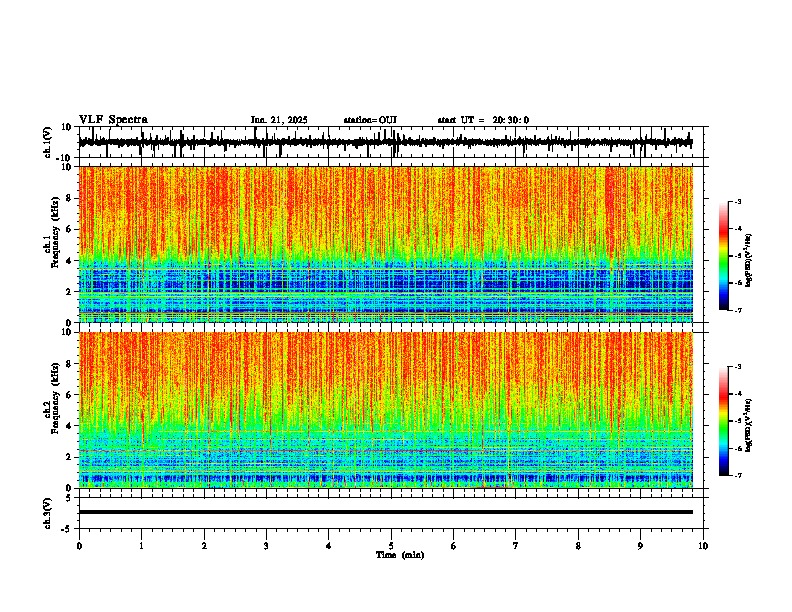Click the log(PSD) label beside ch.2 color bar

[749, 425]
